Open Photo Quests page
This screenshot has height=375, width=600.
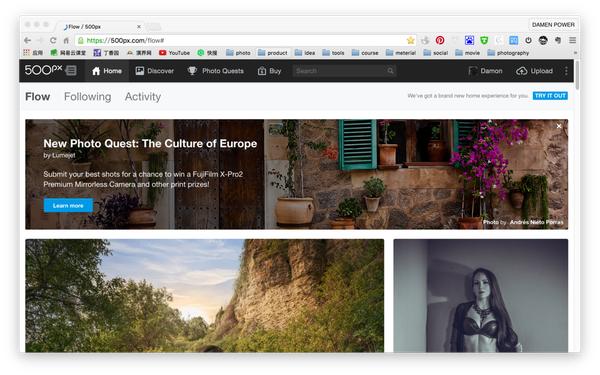click(216, 71)
